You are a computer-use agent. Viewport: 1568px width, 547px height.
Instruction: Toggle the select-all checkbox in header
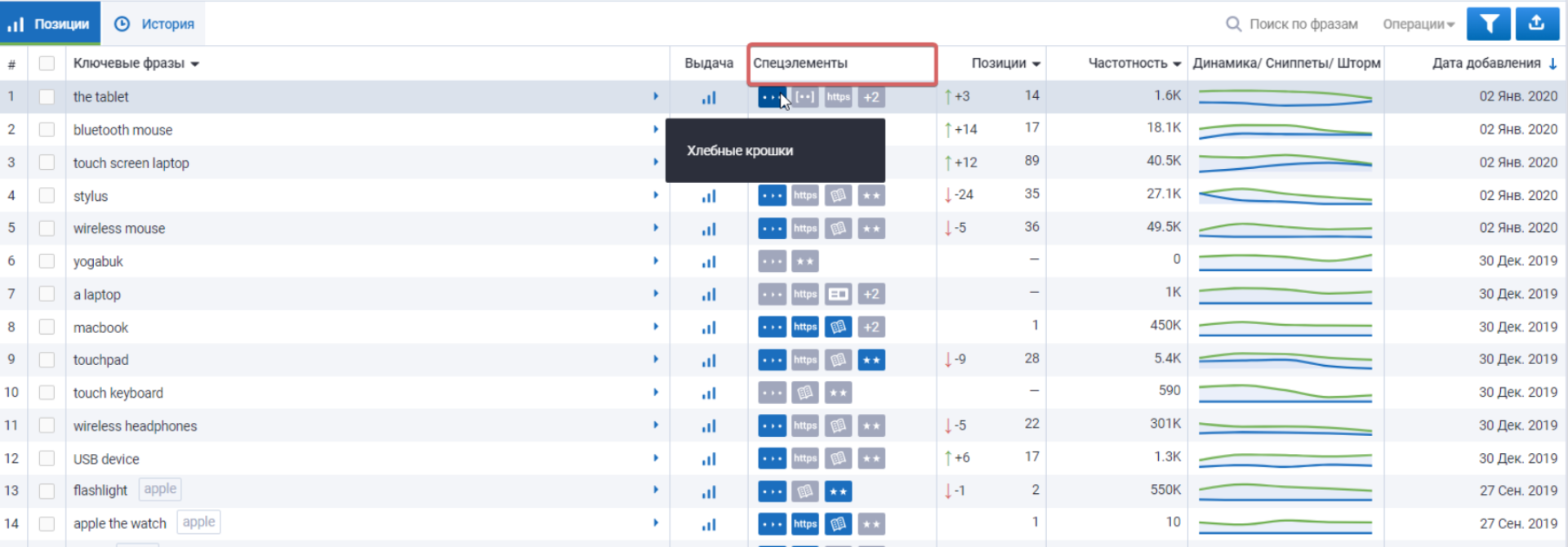coord(47,63)
